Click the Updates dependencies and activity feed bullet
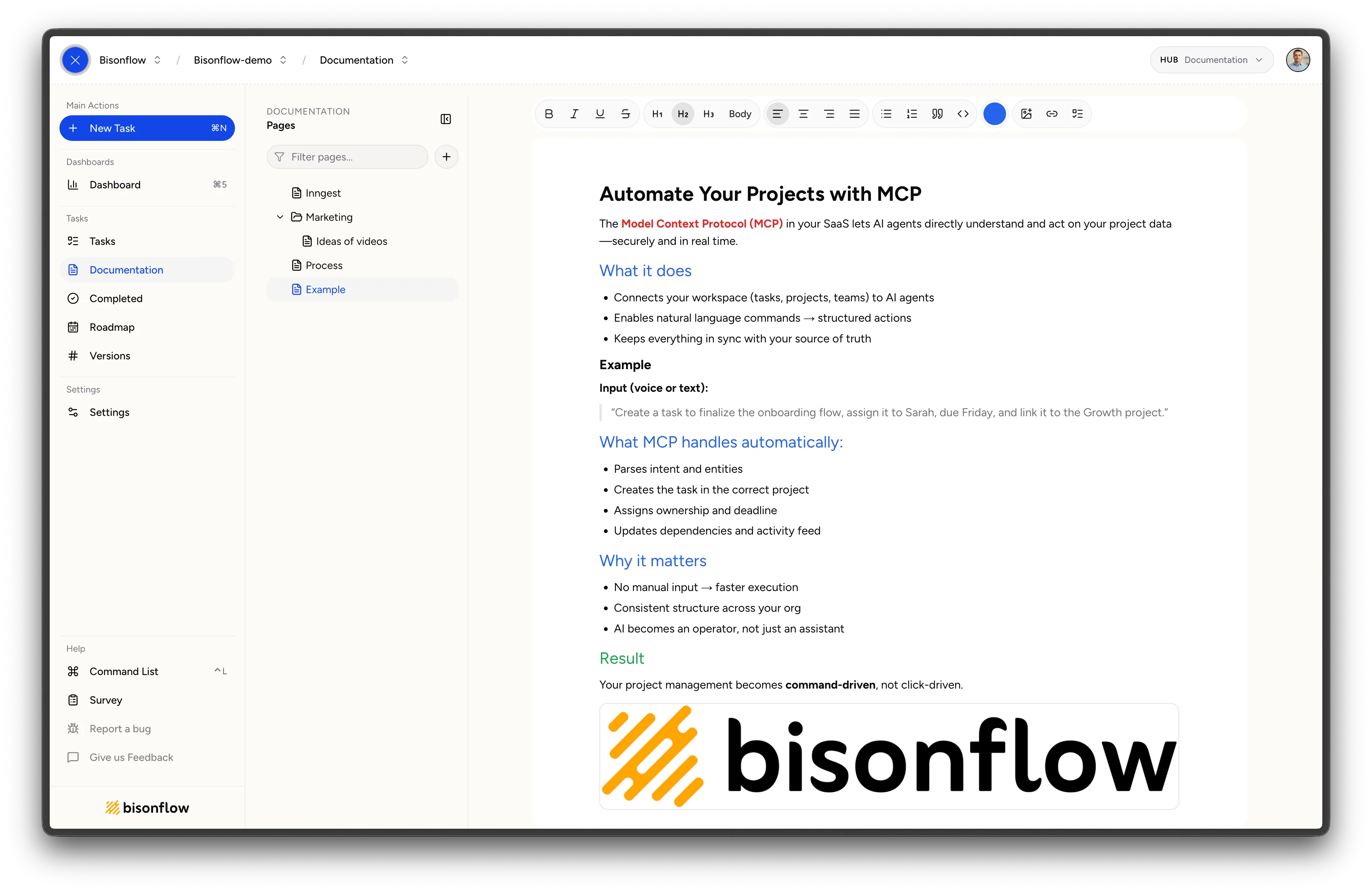Viewport: 1372px width, 892px height. pyautogui.click(x=716, y=530)
